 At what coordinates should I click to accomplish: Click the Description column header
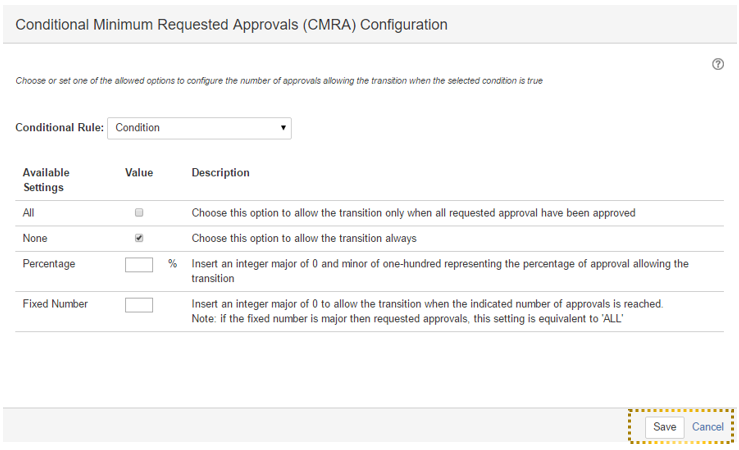click(220, 173)
